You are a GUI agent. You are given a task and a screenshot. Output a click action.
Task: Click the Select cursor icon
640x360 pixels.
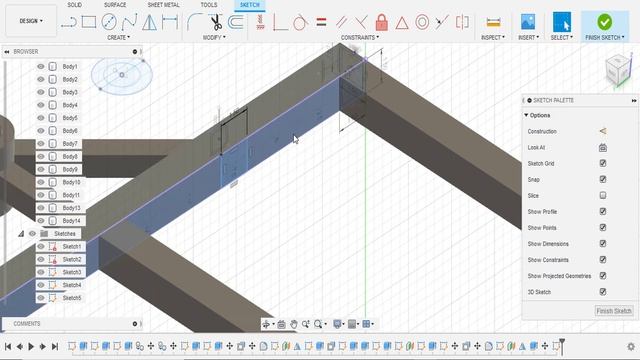(562, 22)
